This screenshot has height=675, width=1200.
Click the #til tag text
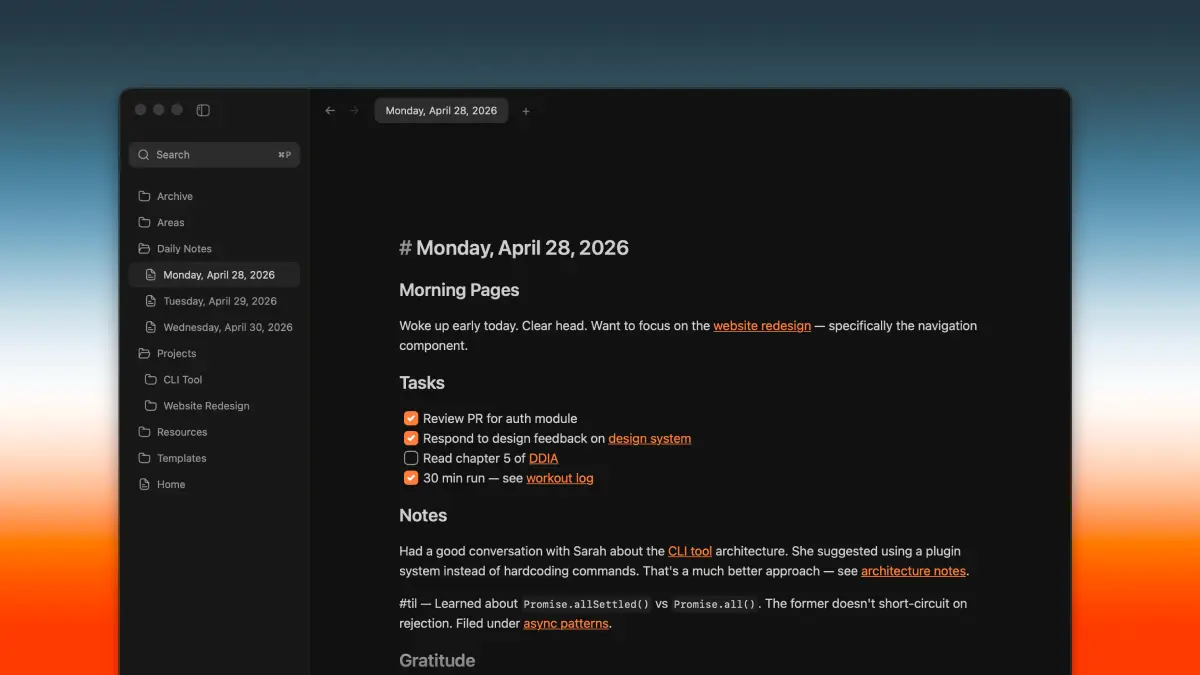pyautogui.click(x=409, y=604)
